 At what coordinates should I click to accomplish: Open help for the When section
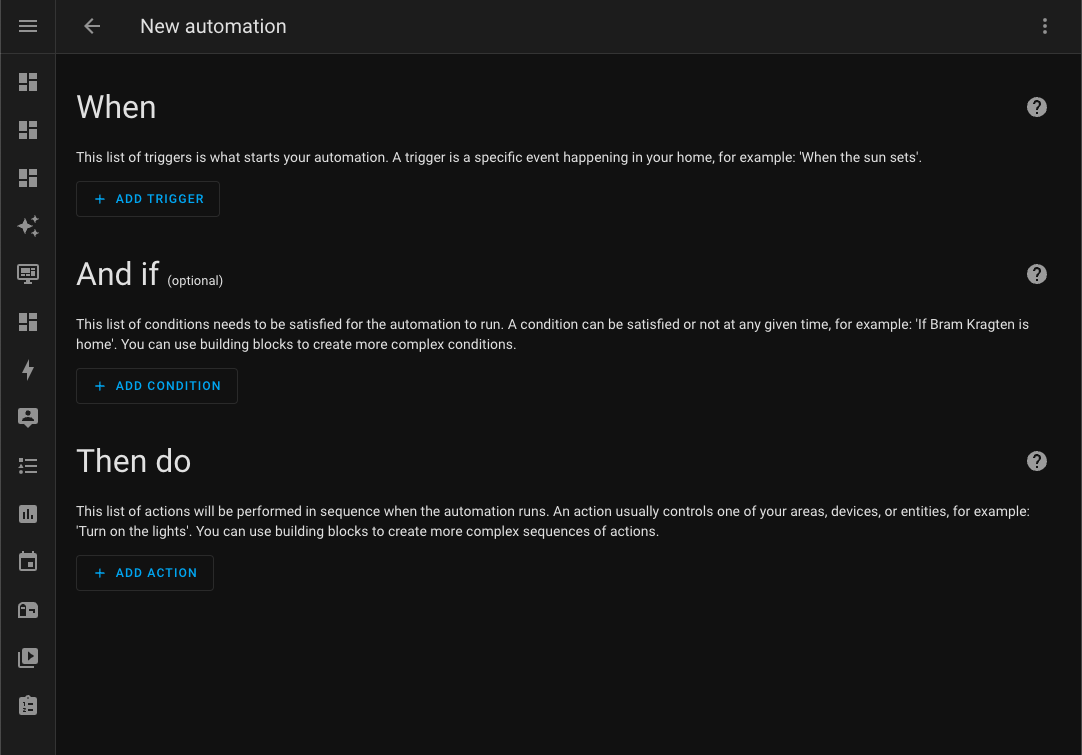tap(1036, 107)
